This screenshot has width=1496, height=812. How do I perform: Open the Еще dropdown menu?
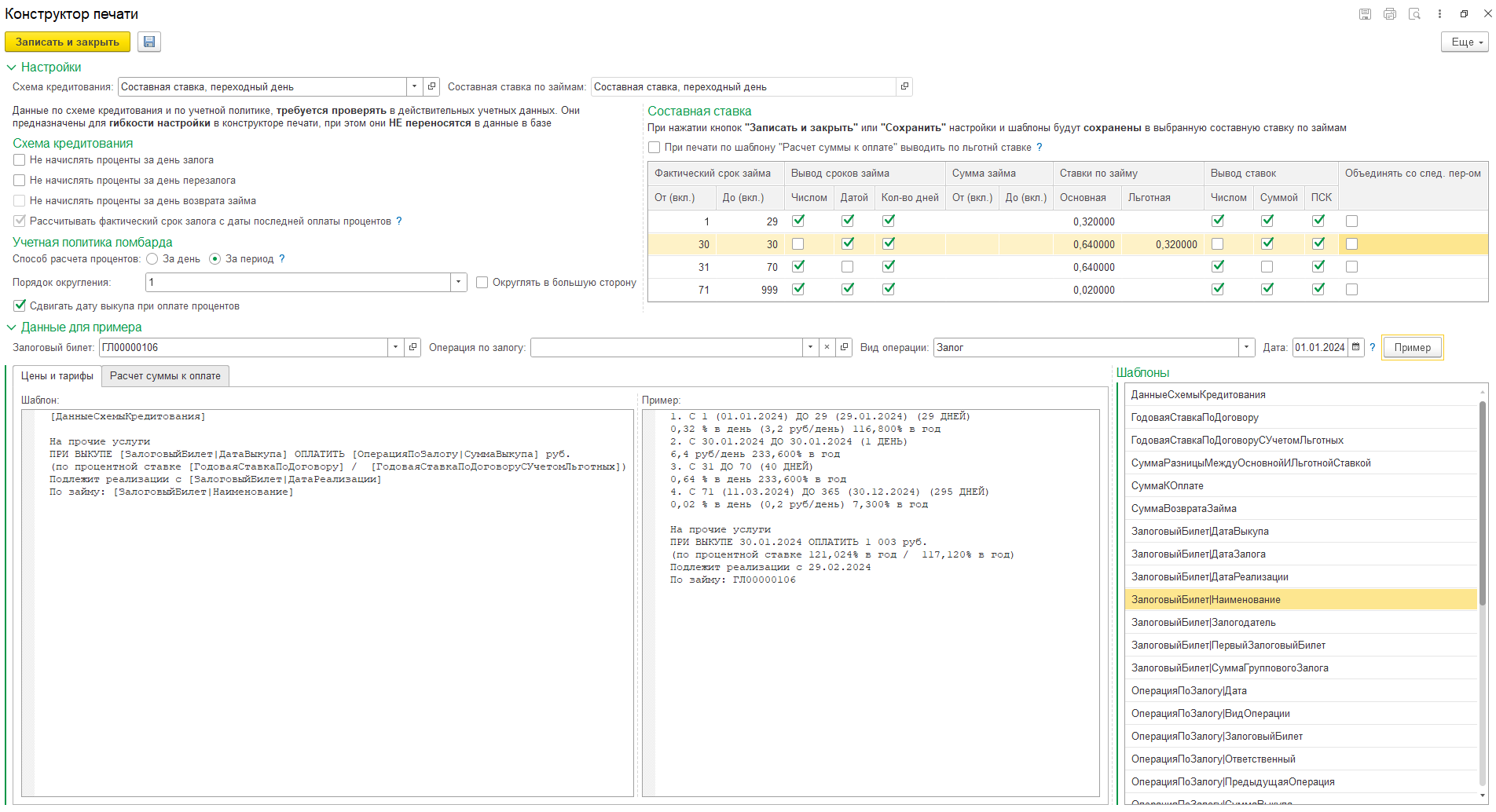1465,42
